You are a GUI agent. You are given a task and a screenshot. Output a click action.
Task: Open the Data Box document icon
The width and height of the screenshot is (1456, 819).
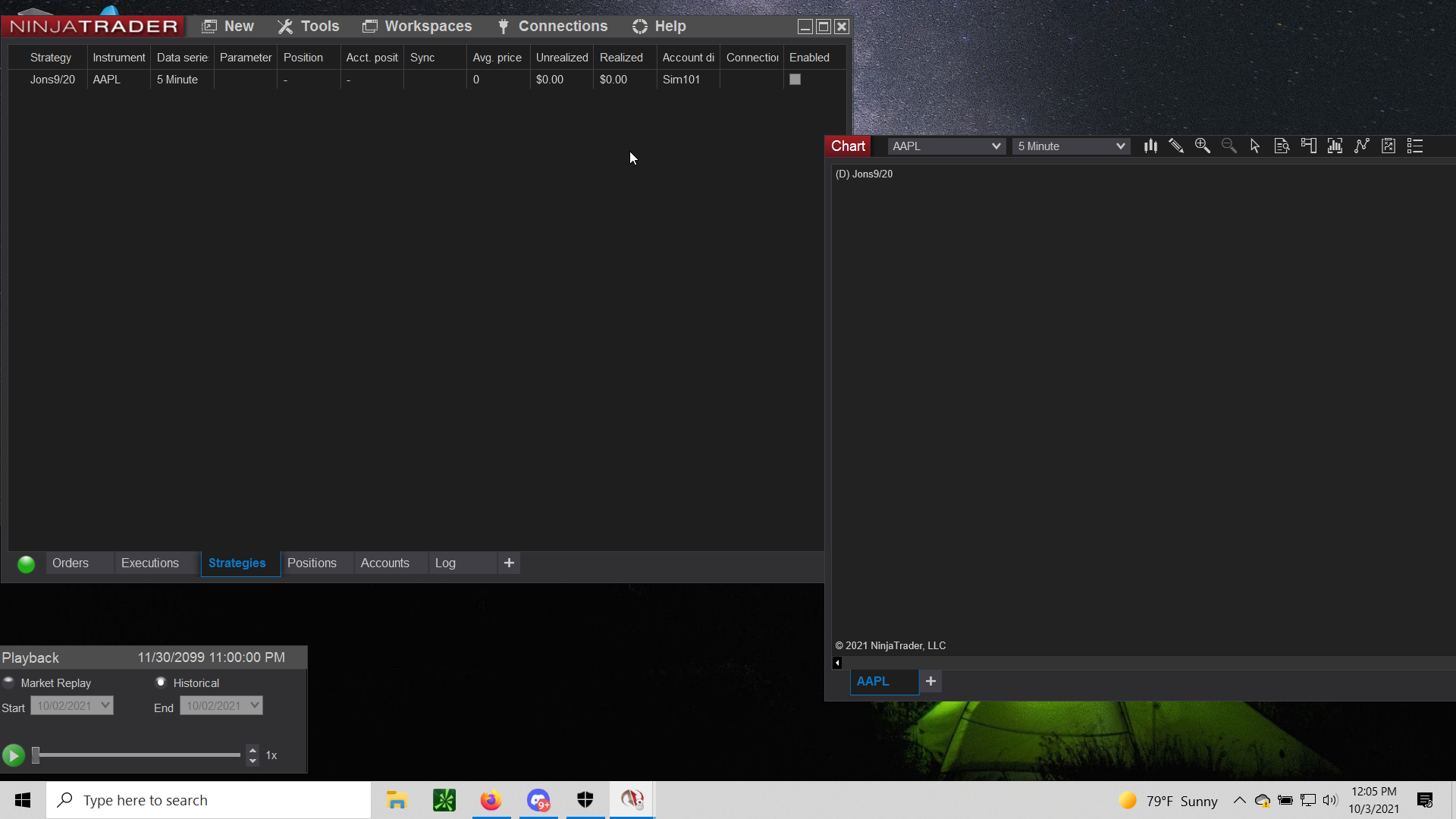(x=1282, y=146)
